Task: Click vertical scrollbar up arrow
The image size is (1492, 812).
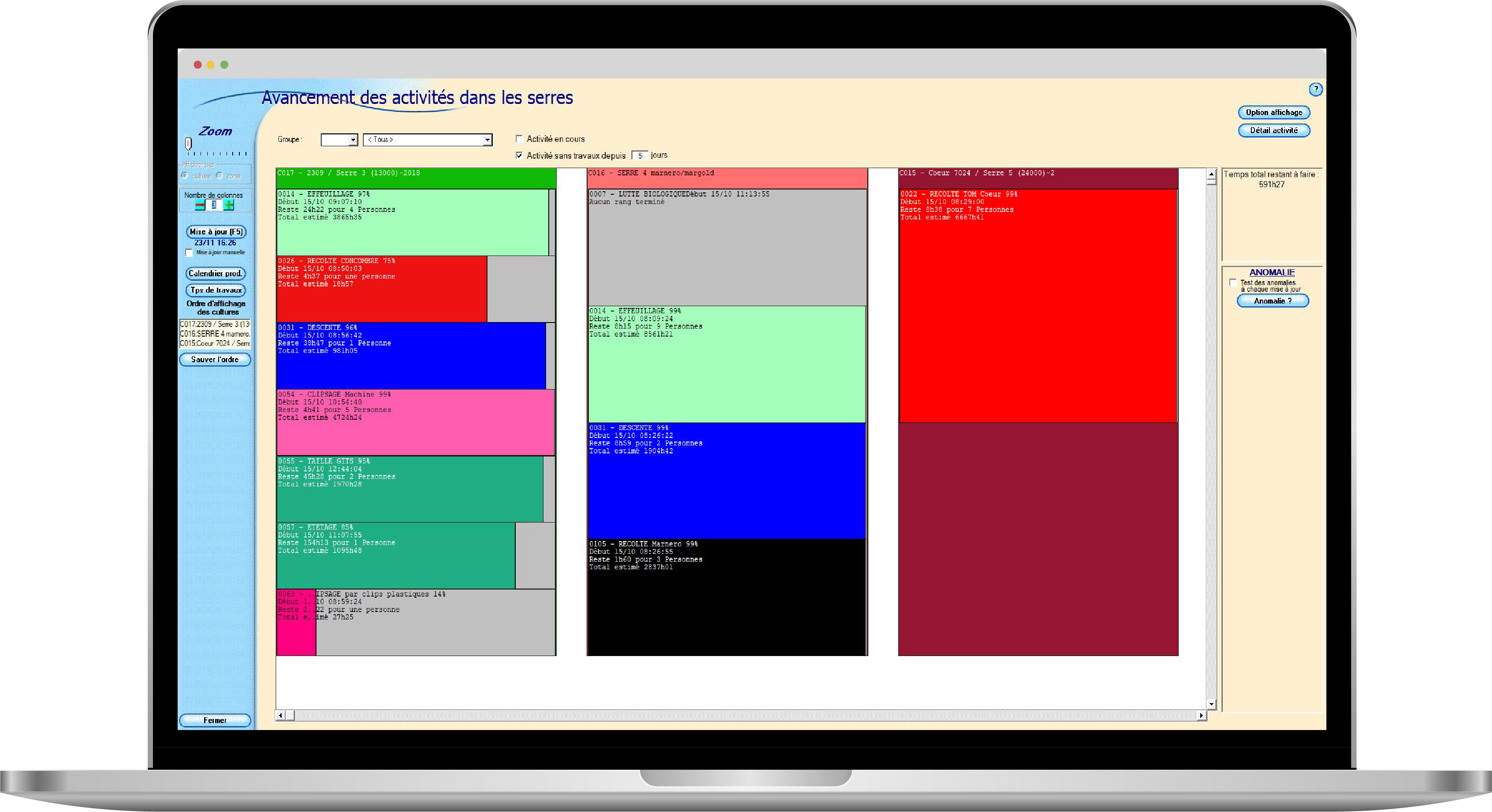Action: click(1211, 174)
